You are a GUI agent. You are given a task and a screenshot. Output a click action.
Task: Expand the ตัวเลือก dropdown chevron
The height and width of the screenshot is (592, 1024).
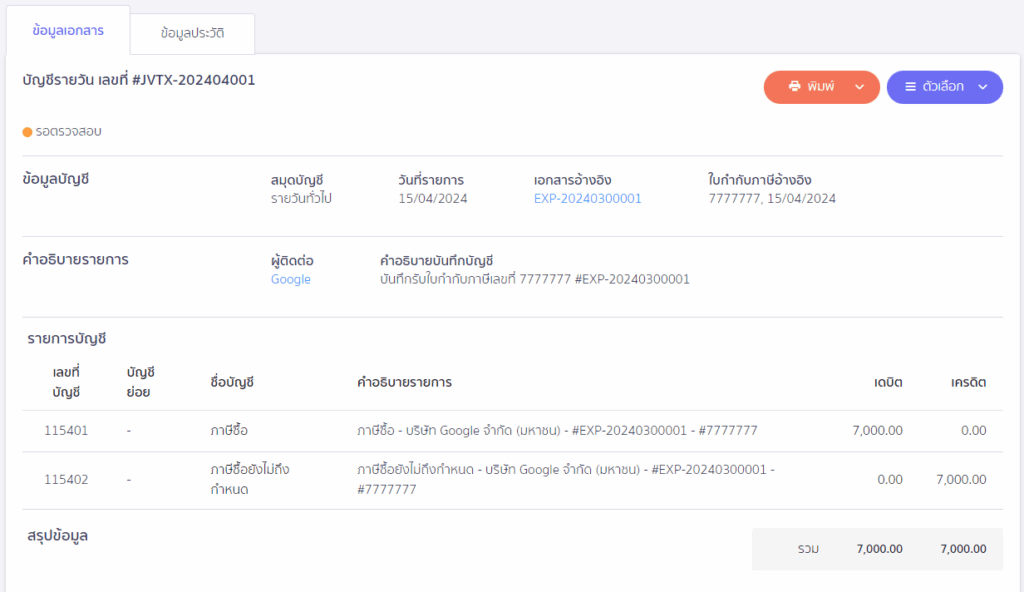(x=983, y=87)
